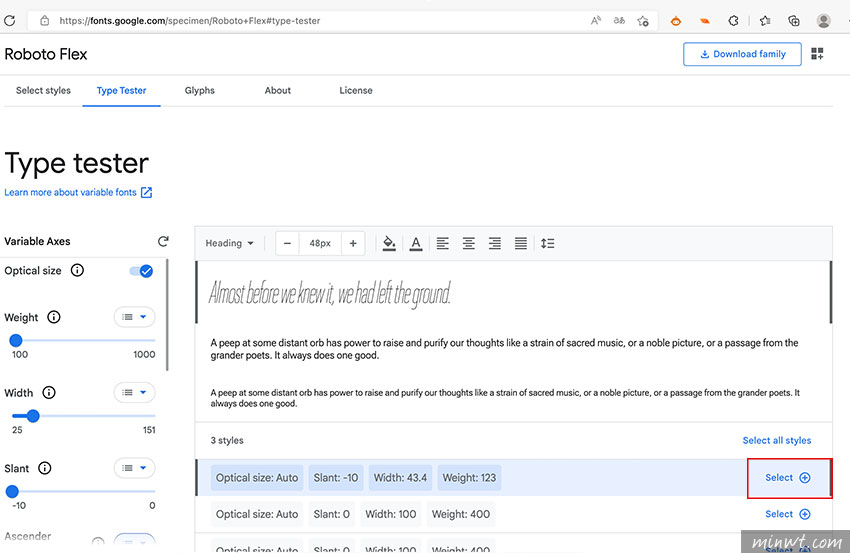Show Weight axis info icon
850x553 pixels.
[54, 317]
